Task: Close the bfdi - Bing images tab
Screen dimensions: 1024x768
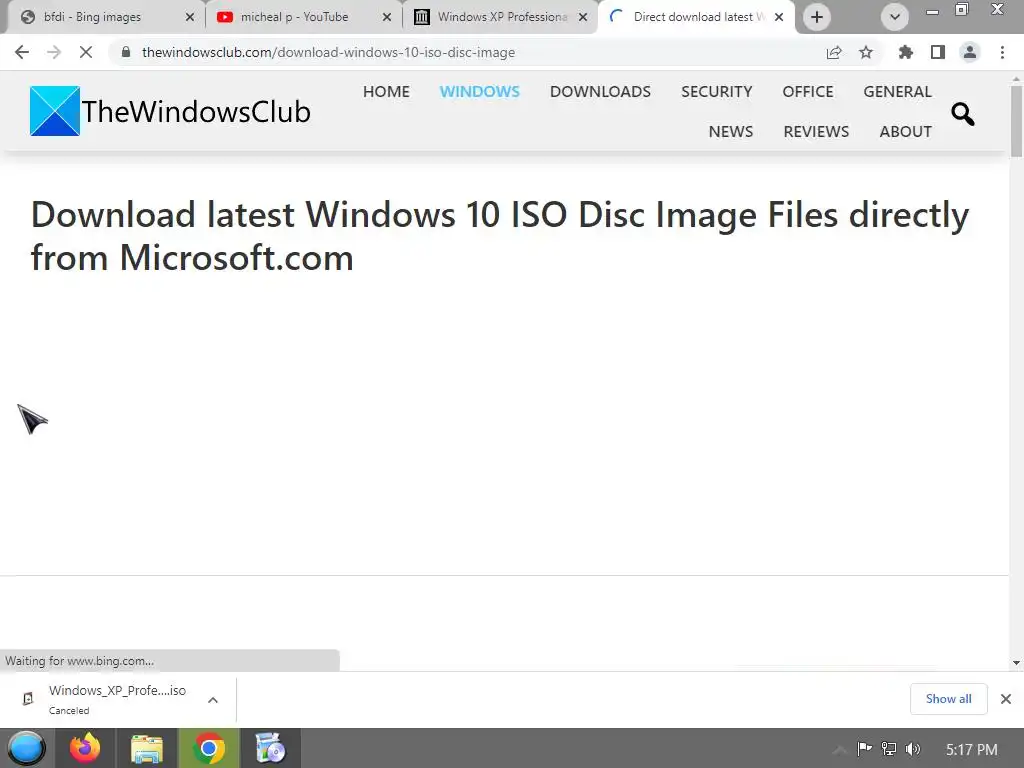Action: click(x=190, y=17)
